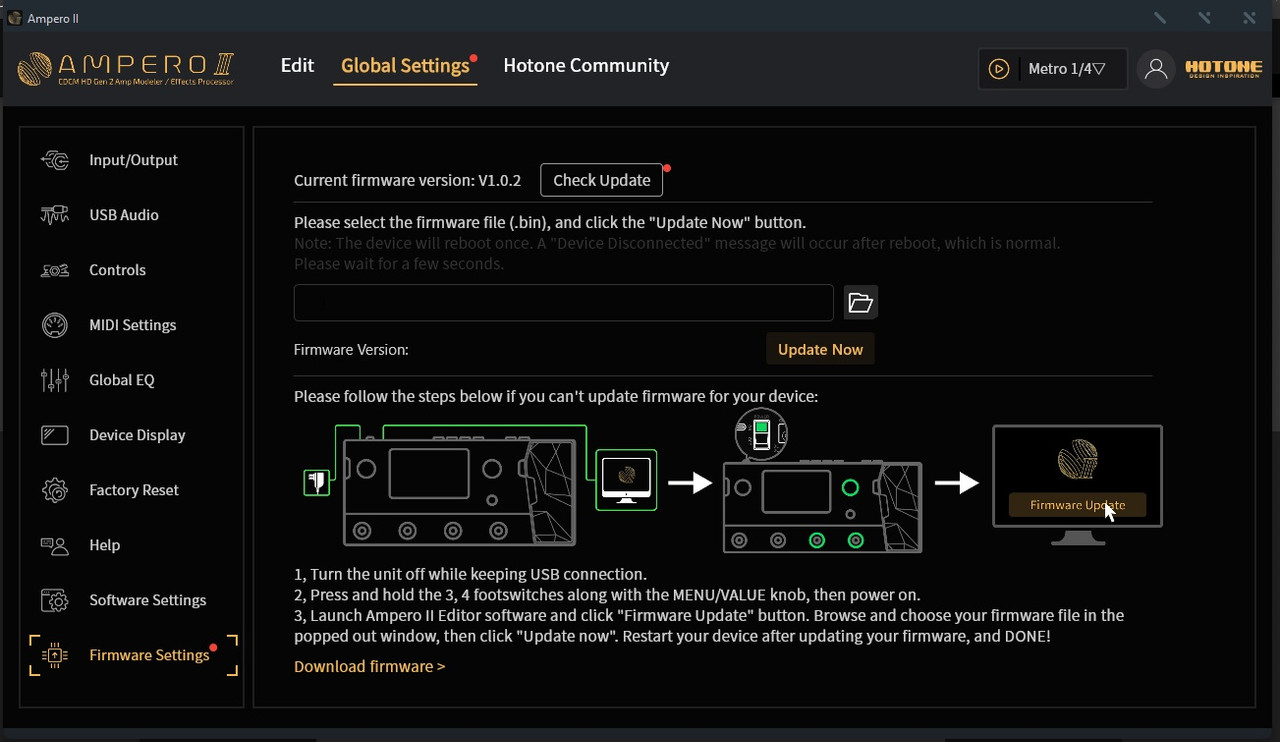Maximize the Ampero II window

click(x=1205, y=18)
